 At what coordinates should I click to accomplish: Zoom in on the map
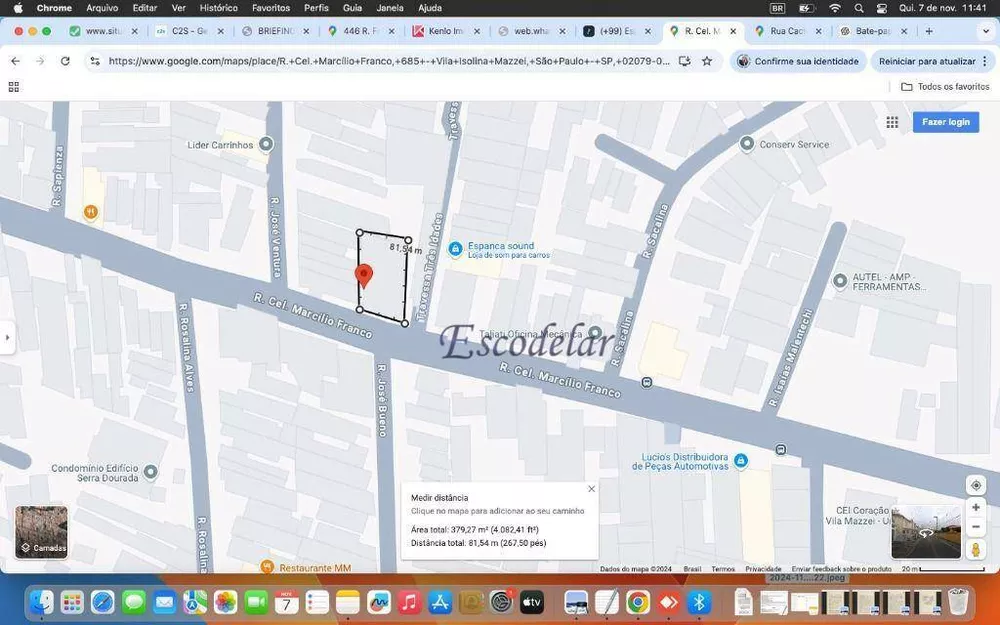976,508
